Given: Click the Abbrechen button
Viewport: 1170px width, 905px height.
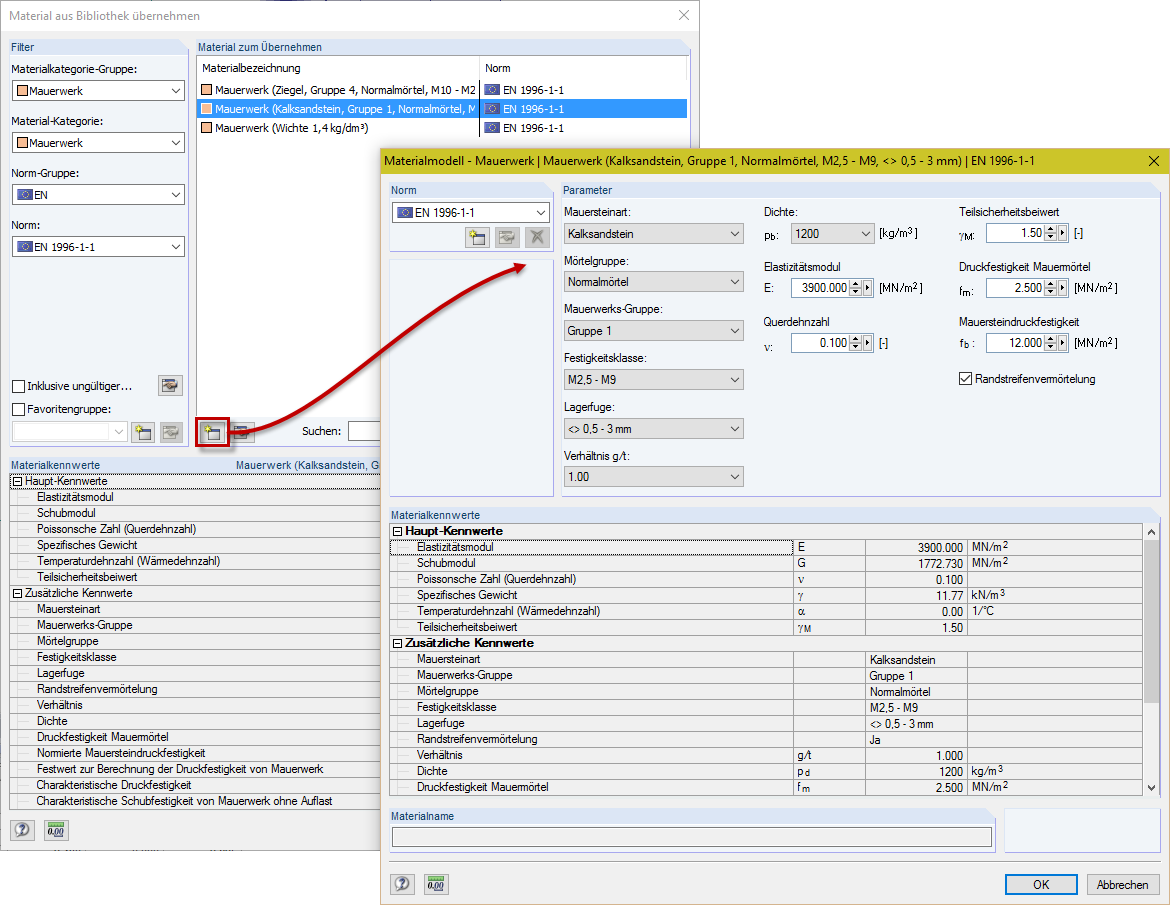Looking at the screenshot, I should pos(1122,884).
